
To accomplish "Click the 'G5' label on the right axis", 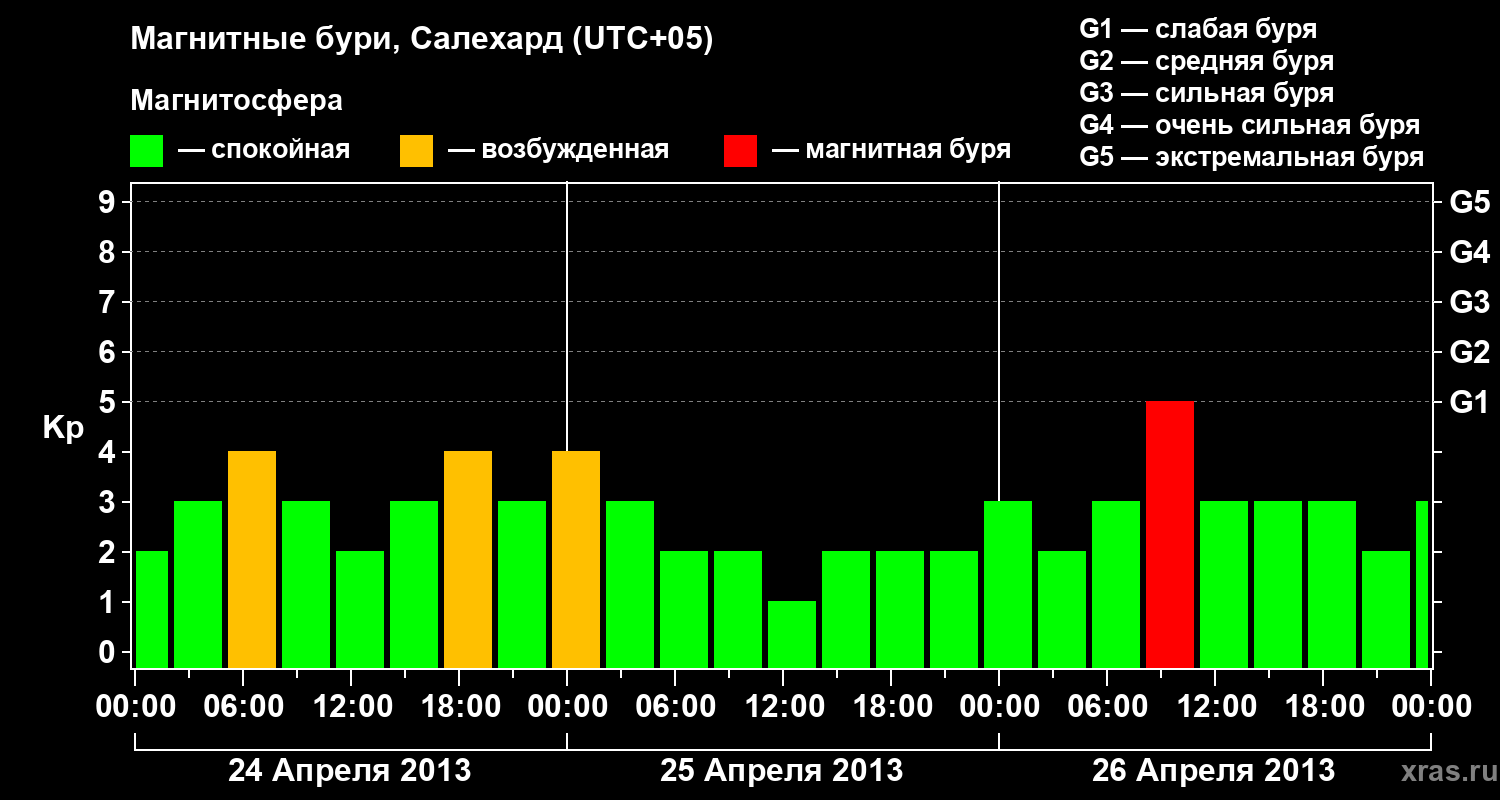I will [1469, 202].
